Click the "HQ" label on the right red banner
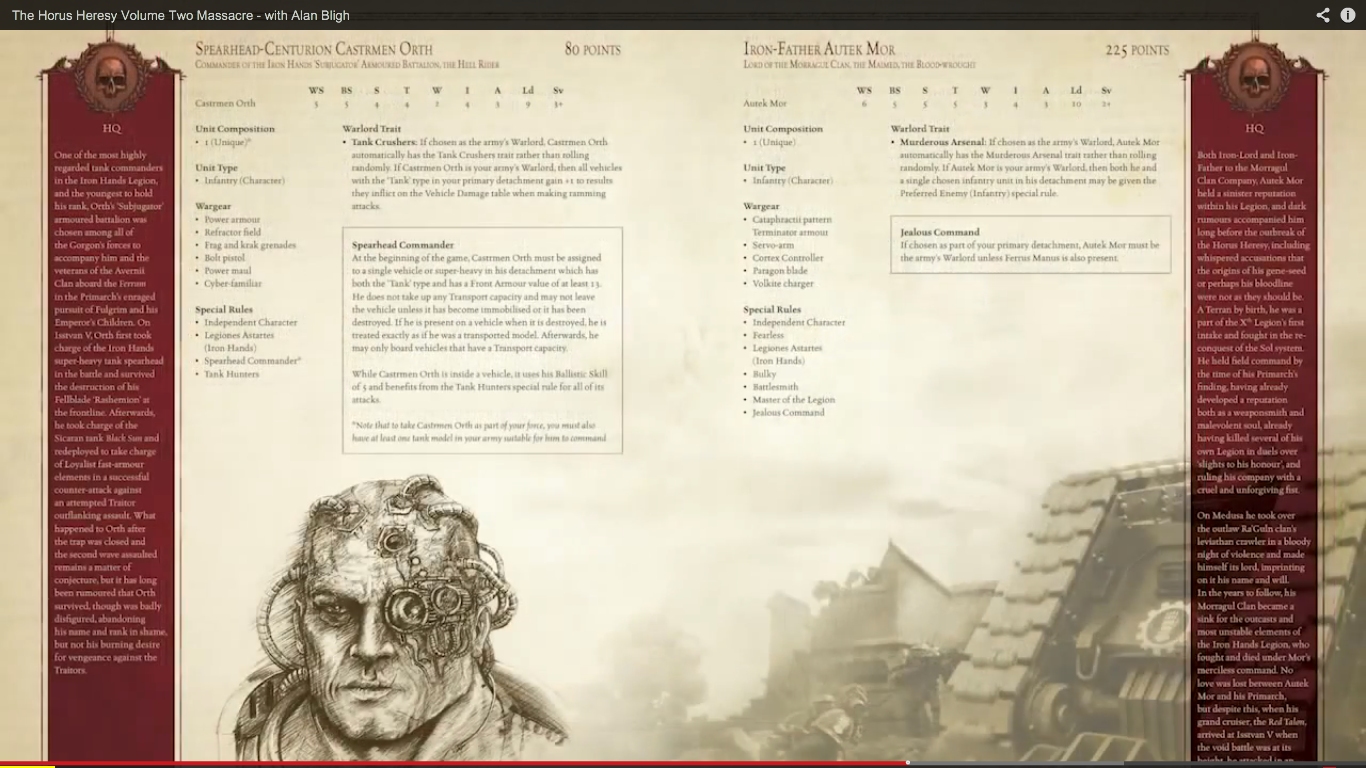1366x768 pixels. (x=1255, y=128)
